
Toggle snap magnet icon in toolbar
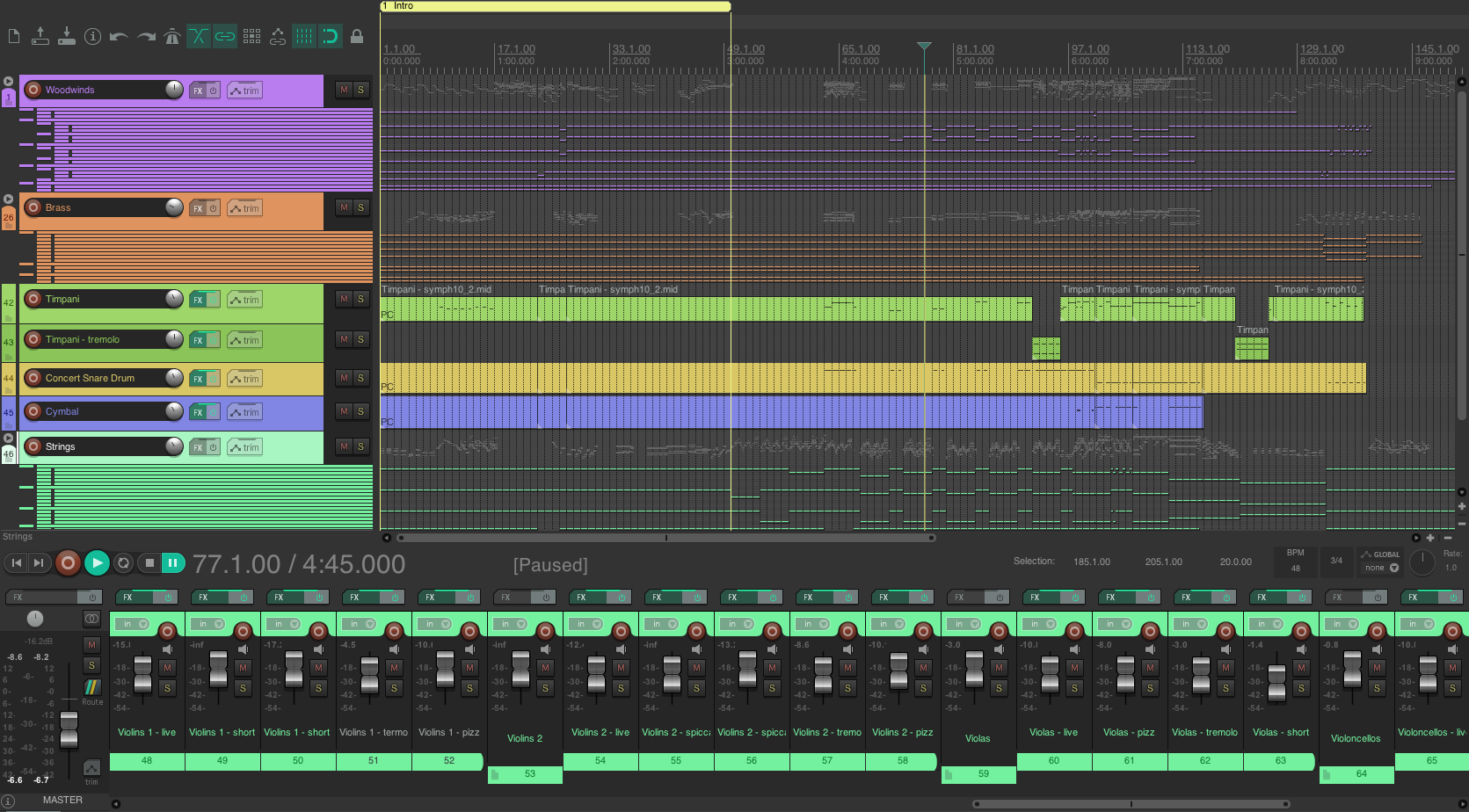(x=330, y=36)
